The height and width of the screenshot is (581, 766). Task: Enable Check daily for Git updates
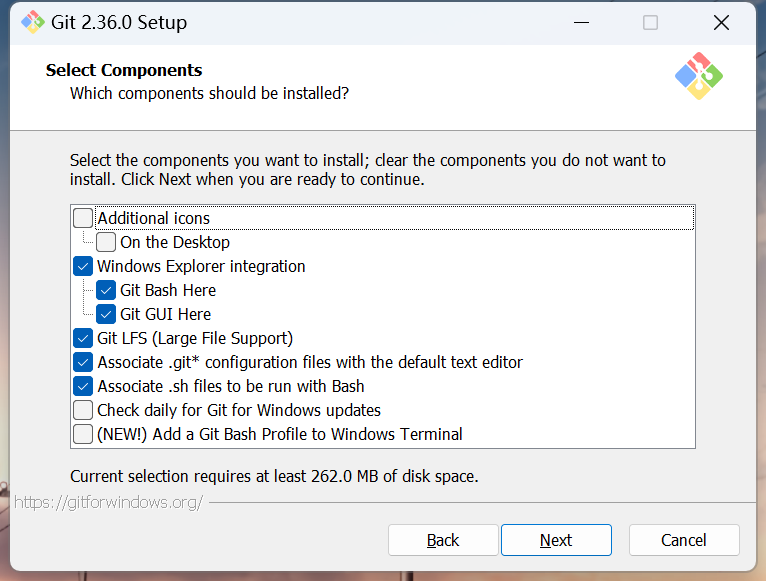click(83, 410)
